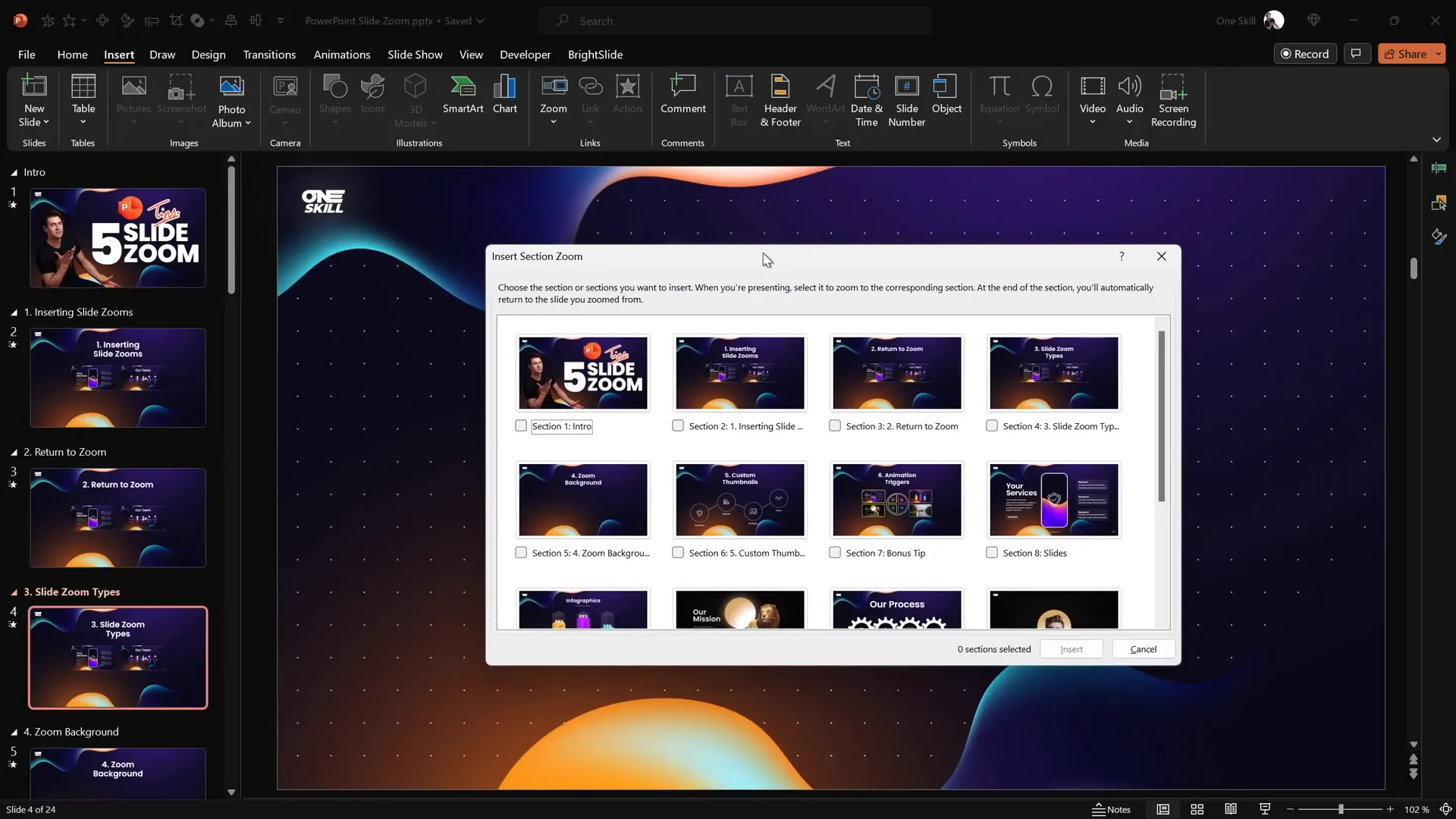The image size is (1456, 819).
Task: Open the Share button dropdown arrow
Action: coord(1438,54)
